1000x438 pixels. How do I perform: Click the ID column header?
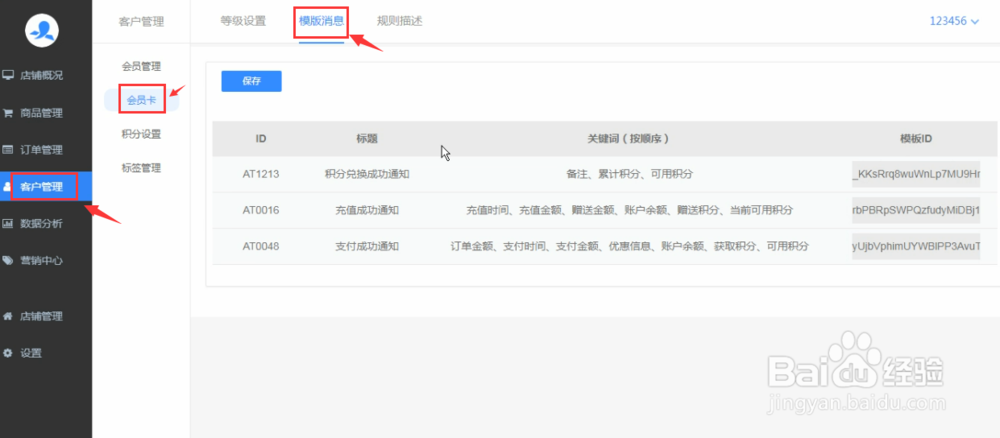click(261, 138)
